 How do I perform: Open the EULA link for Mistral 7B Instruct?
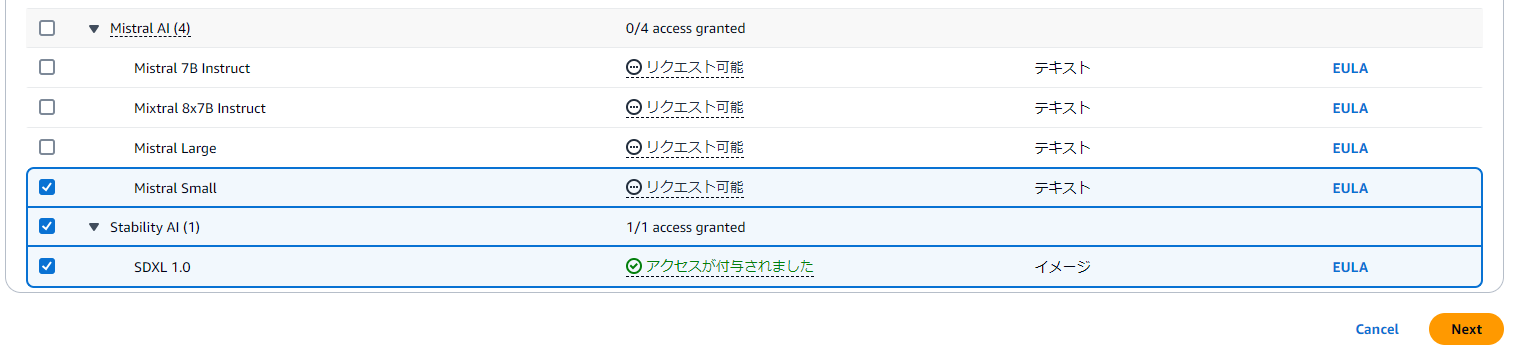tap(1350, 68)
